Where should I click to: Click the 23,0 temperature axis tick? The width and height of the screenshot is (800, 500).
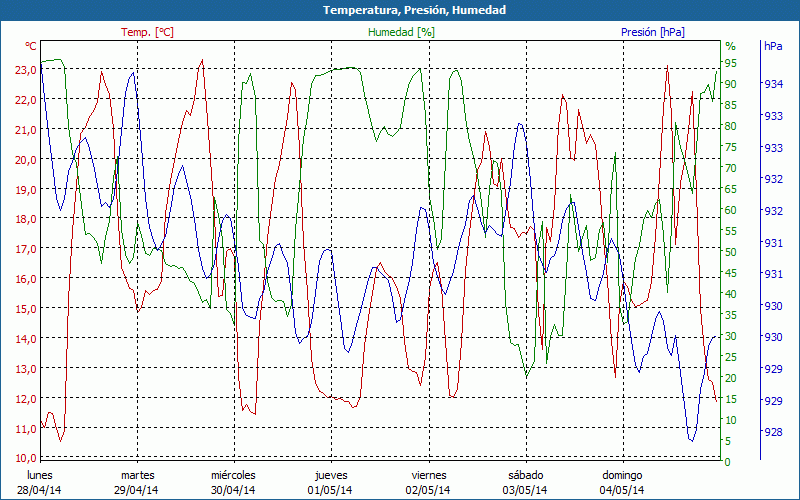[24, 70]
